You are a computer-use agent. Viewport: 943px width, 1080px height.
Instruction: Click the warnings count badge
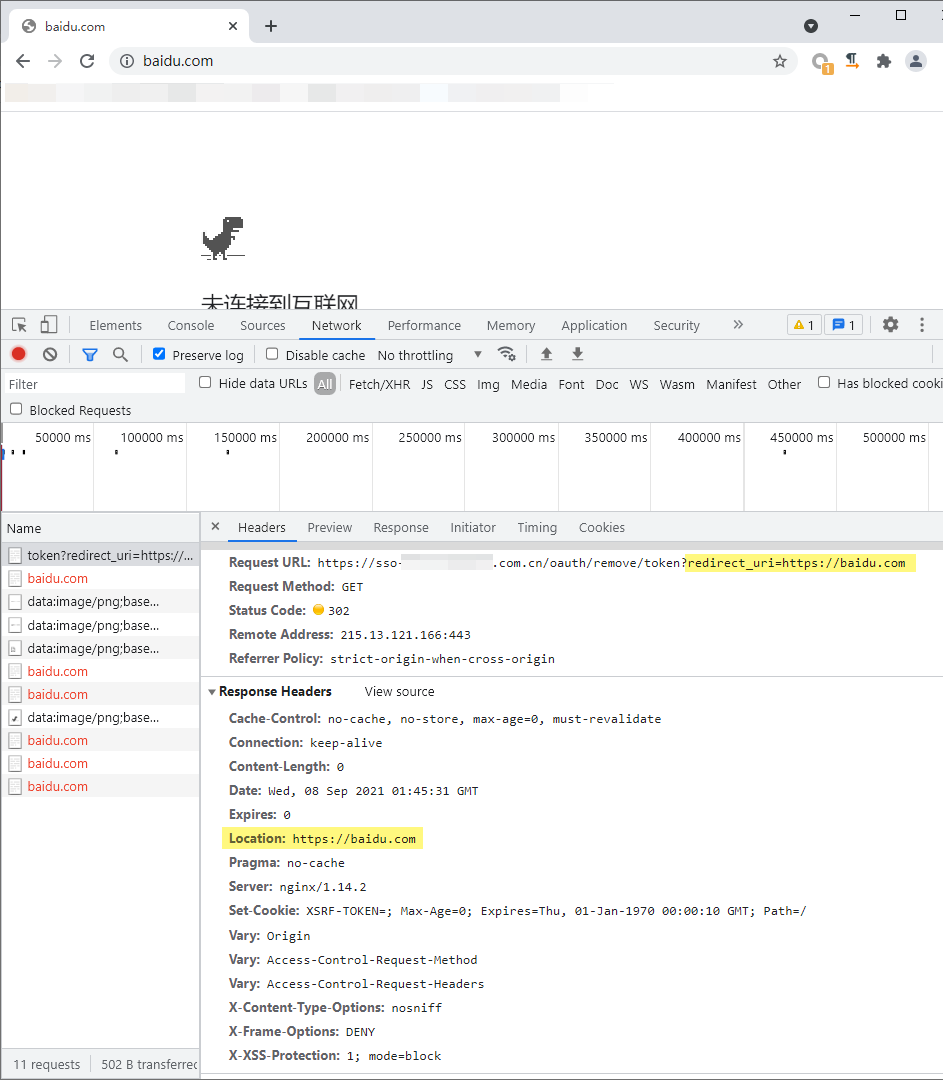pos(804,325)
